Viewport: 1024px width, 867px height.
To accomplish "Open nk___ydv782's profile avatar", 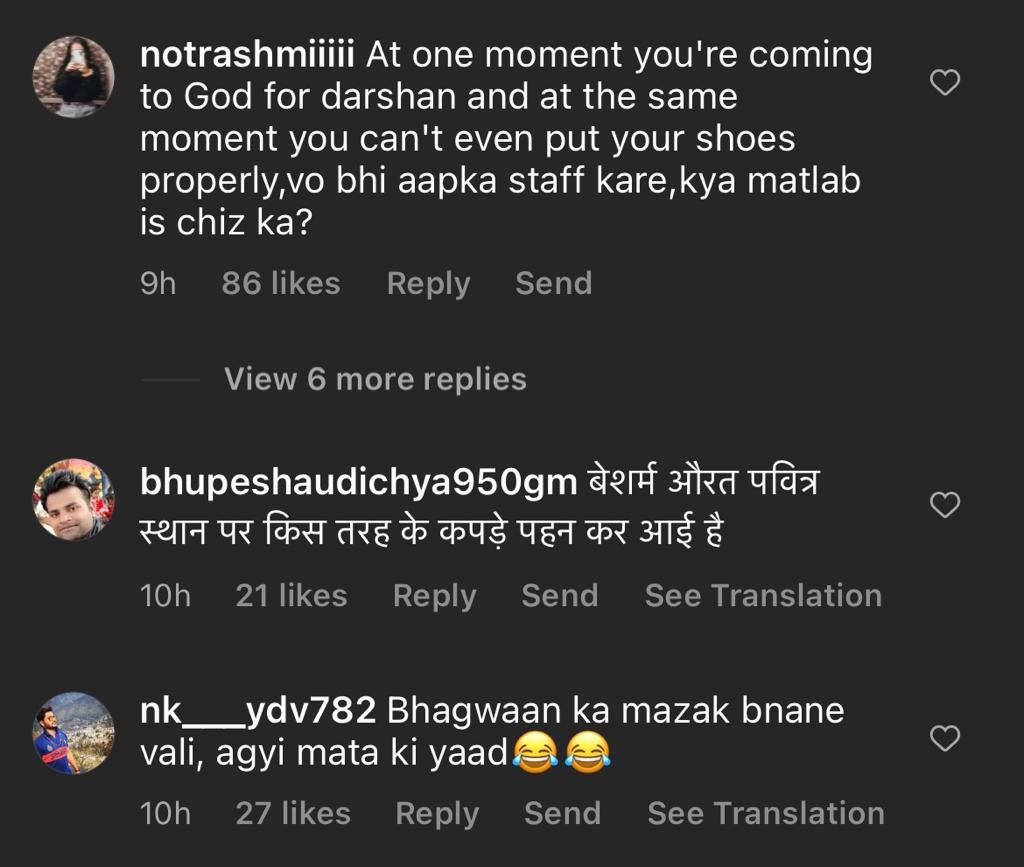I will pyautogui.click(x=73, y=733).
